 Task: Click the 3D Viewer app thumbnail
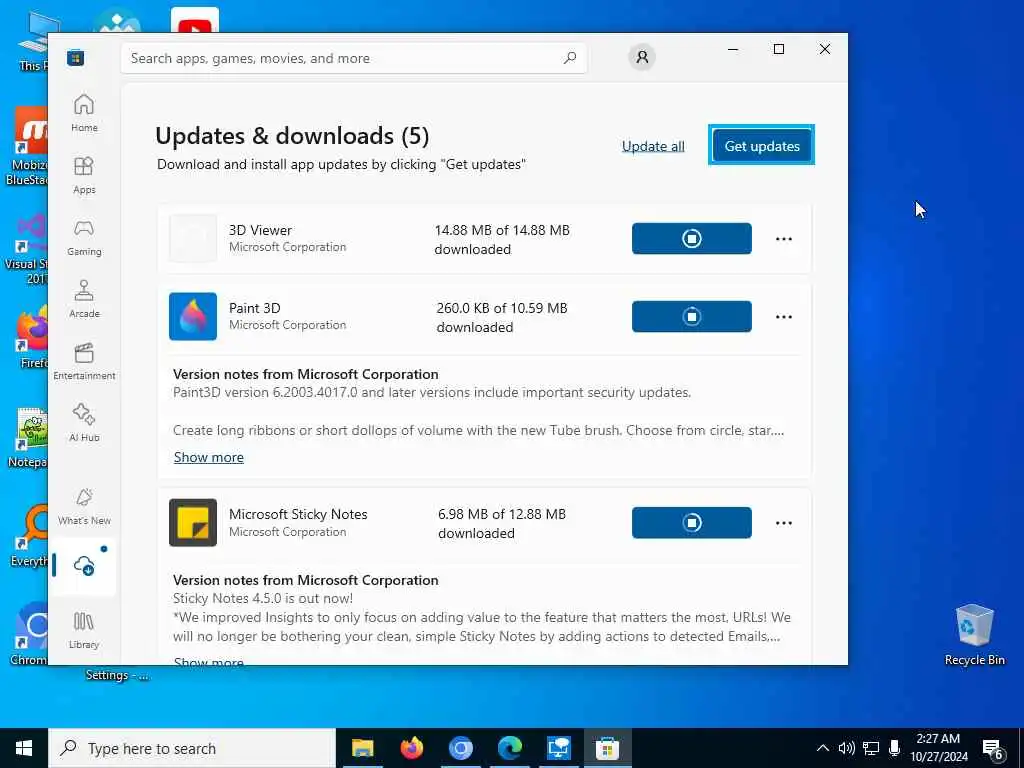(x=193, y=238)
